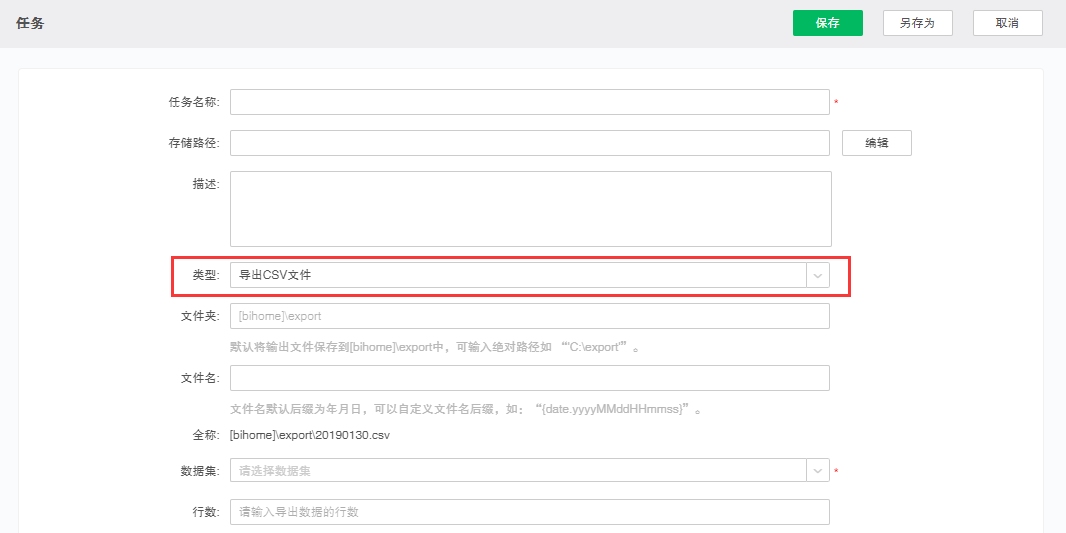
Task: Focus the 文件名 input field
Action: [x=529, y=378]
